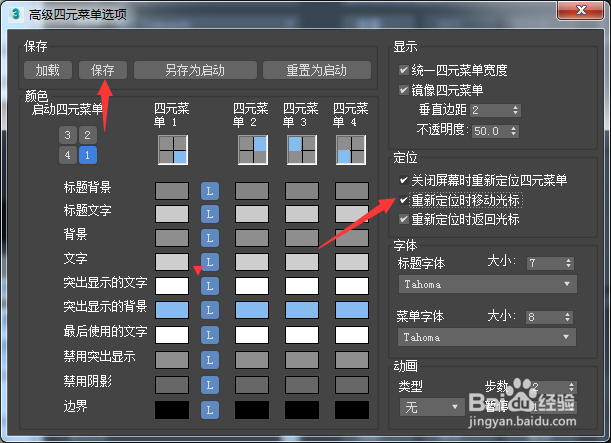
Task: Click the 四元菜单 2 quadrant icon
Action: [x=253, y=150]
